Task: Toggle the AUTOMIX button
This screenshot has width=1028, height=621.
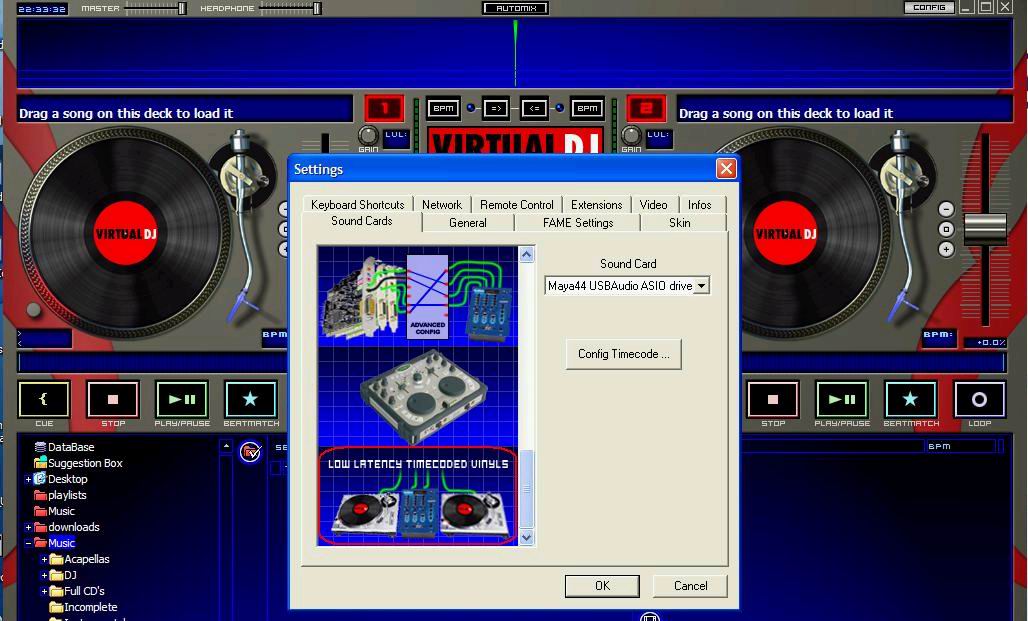Action: 516,8
